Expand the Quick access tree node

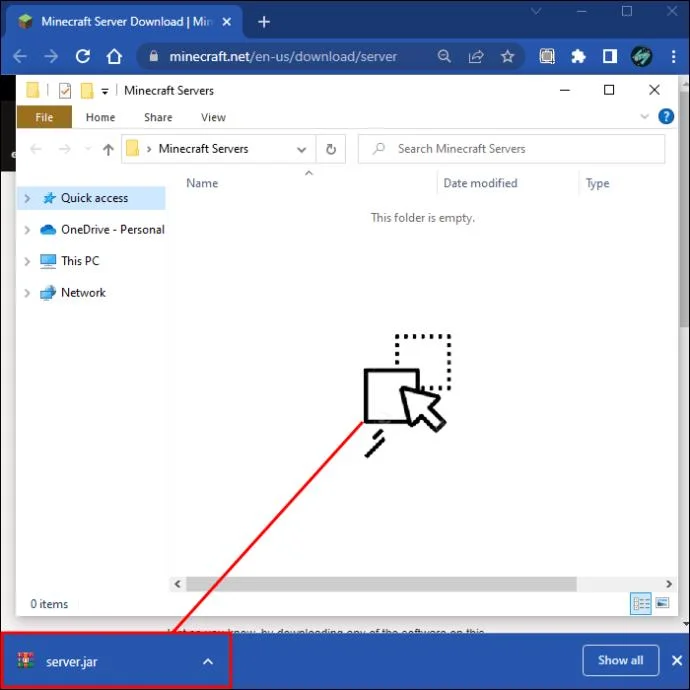(27, 198)
